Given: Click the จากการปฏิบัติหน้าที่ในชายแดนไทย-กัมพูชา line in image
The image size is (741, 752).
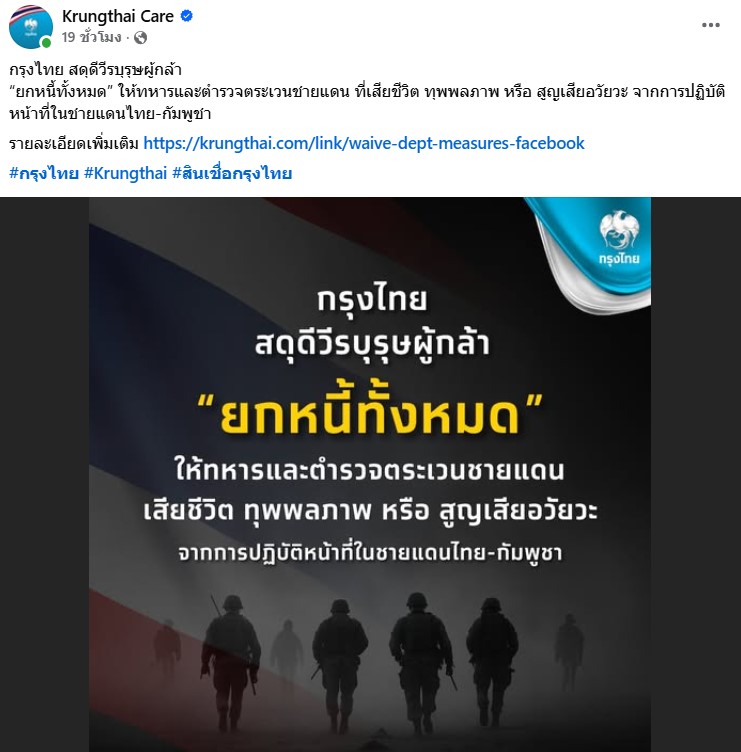Looking at the screenshot, I should point(370,554).
